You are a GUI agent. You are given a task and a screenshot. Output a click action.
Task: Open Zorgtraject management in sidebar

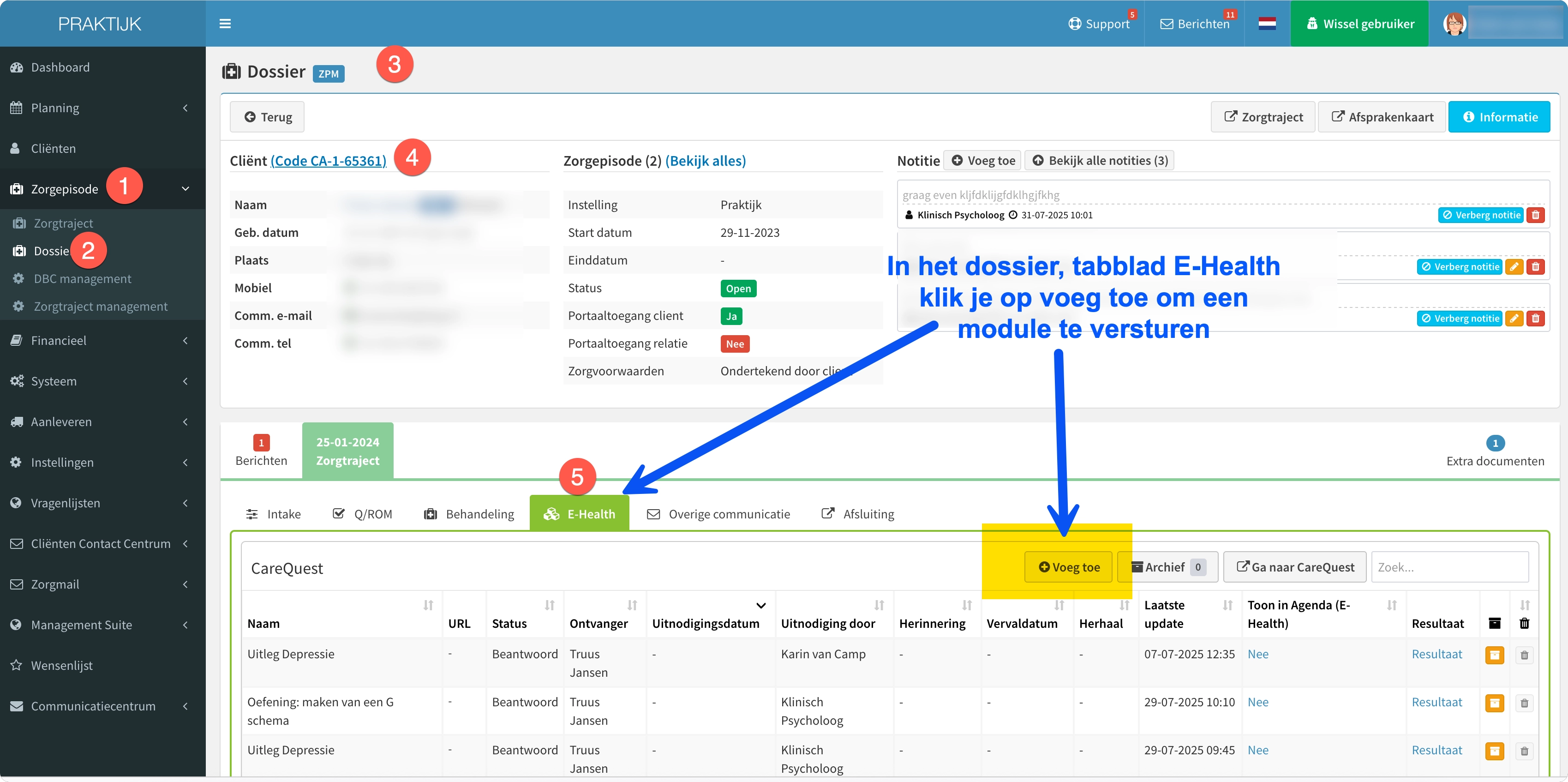click(101, 307)
